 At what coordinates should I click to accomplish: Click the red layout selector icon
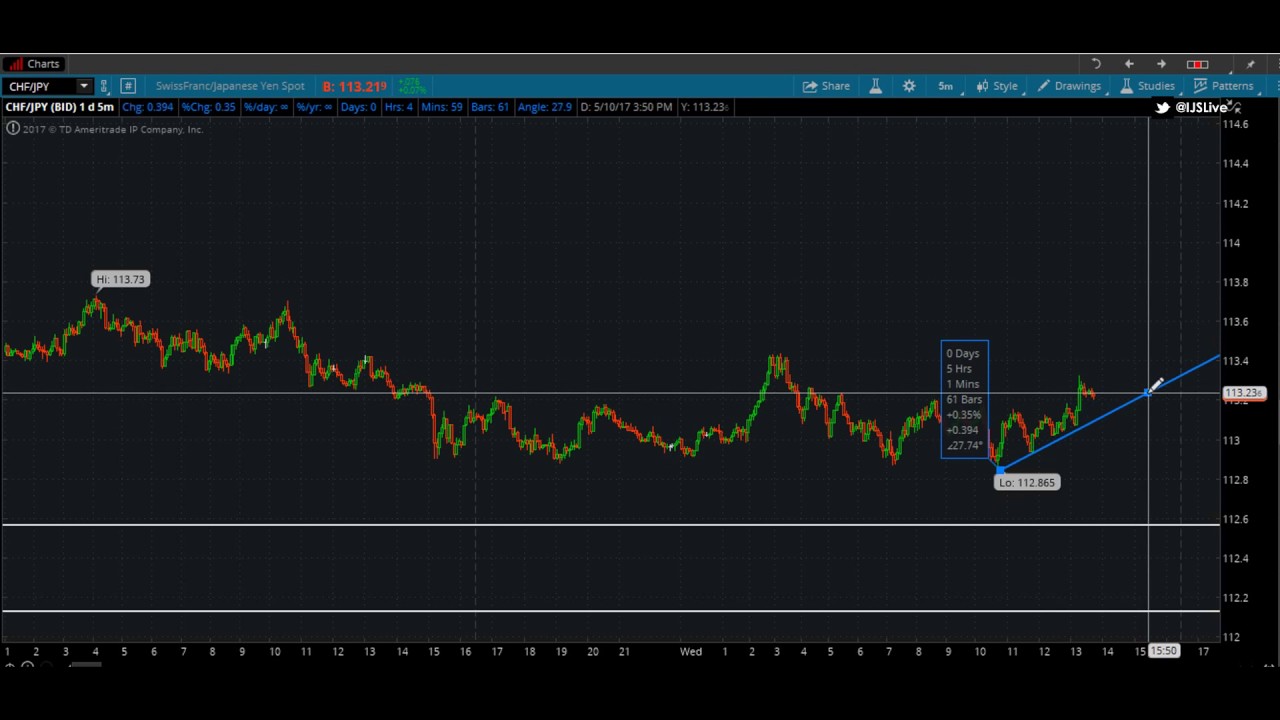pos(1197,64)
